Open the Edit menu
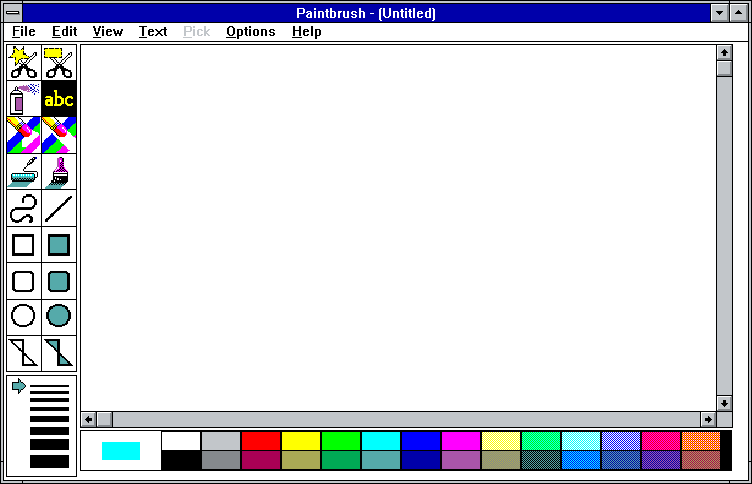Viewport: 752px width, 484px height. [64, 32]
